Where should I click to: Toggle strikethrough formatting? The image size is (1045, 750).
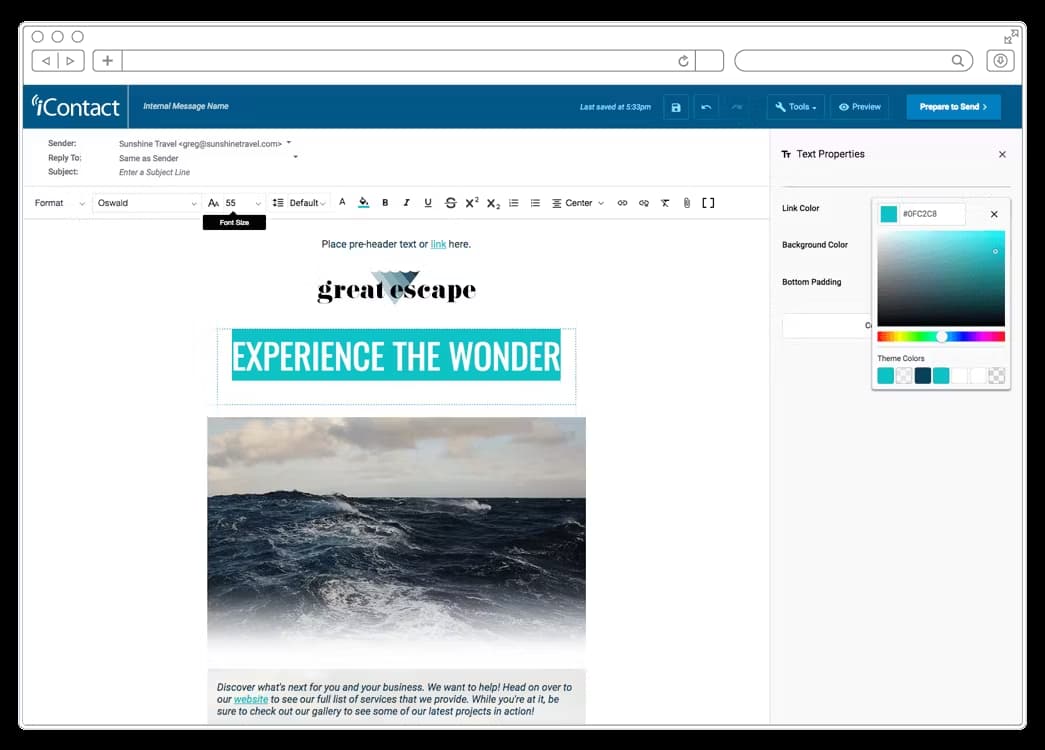tap(451, 203)
